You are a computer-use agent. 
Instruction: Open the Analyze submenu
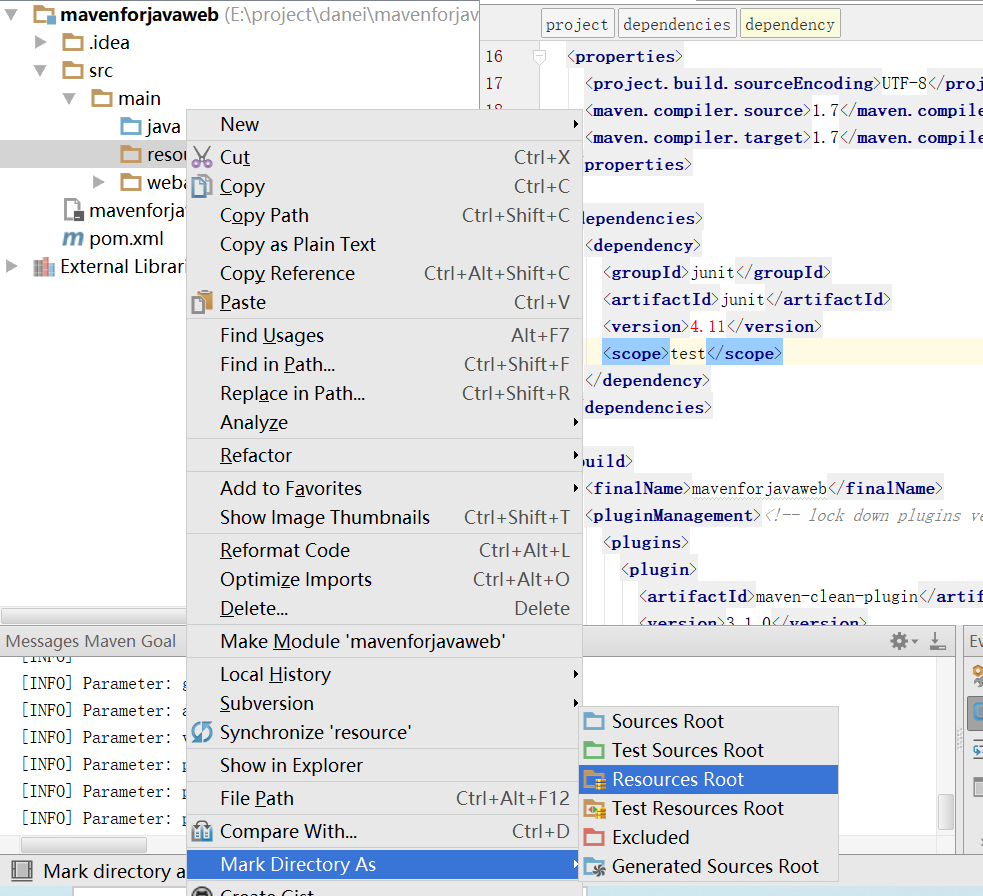tap(384, 422)
